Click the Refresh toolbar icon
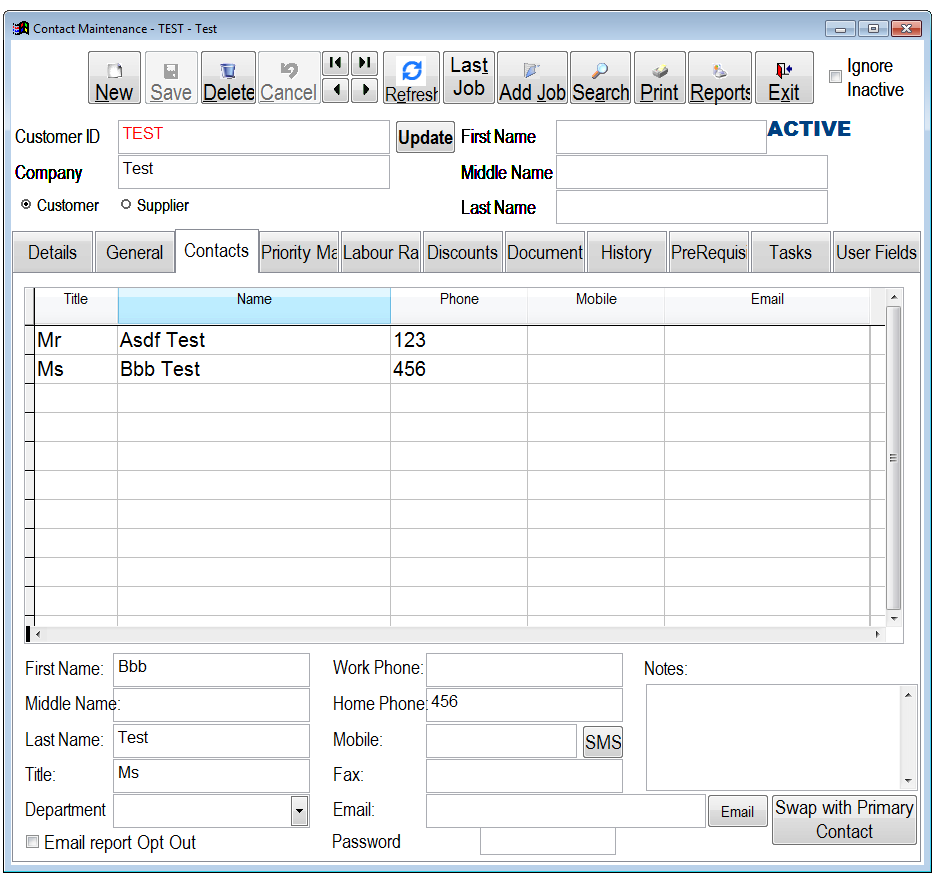Image resolution: width=939 pixels, height=881 pixels. 411,78
